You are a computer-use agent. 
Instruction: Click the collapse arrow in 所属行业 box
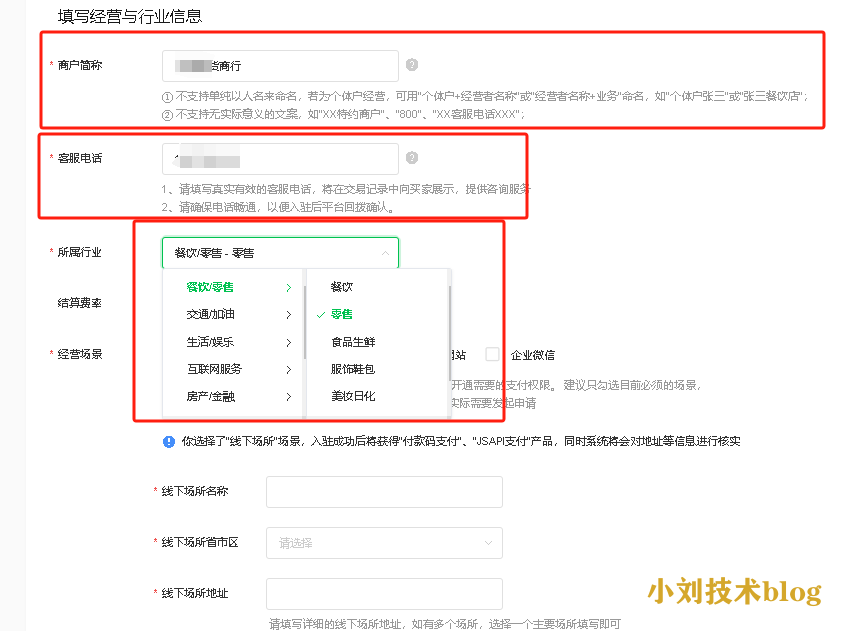coord(386,253)
